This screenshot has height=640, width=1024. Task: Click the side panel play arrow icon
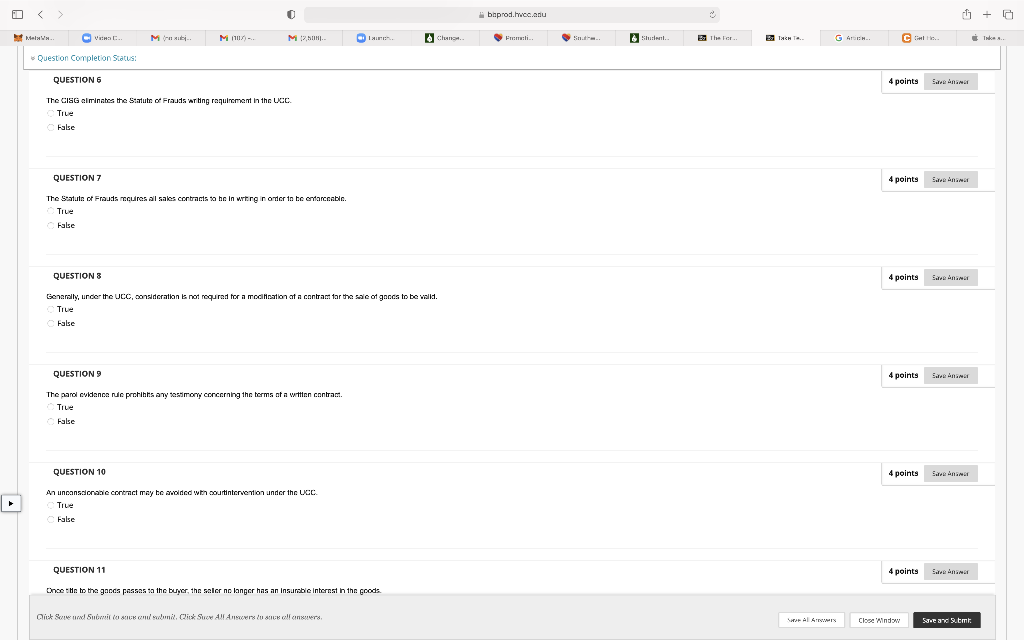click(11, 504)
